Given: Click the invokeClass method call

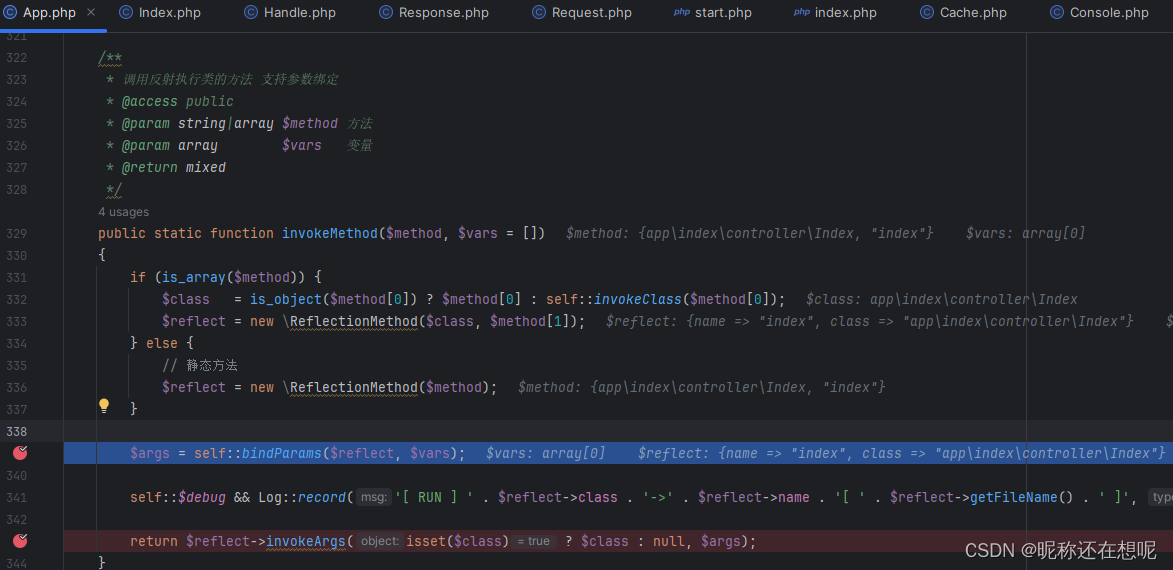Looking at the screenshot, I should coord(638,299).
